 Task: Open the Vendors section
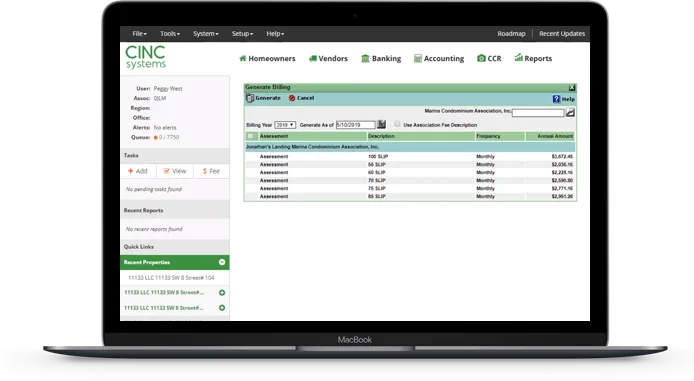coord(328,58)
